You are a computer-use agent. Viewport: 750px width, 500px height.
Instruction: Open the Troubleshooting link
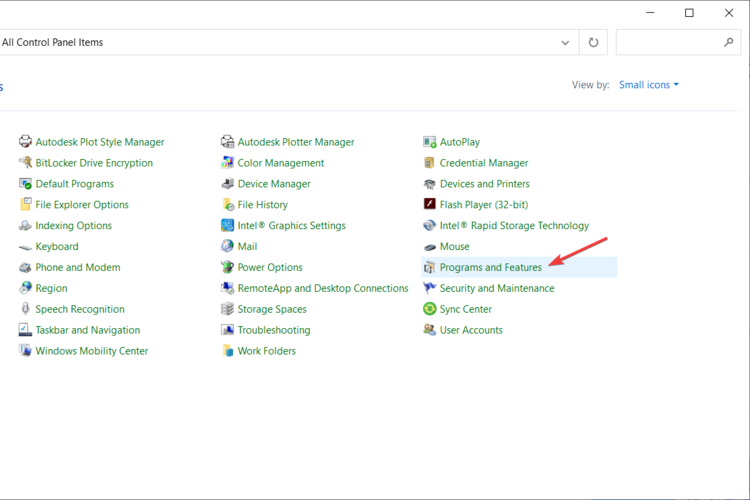click(274, 330)
